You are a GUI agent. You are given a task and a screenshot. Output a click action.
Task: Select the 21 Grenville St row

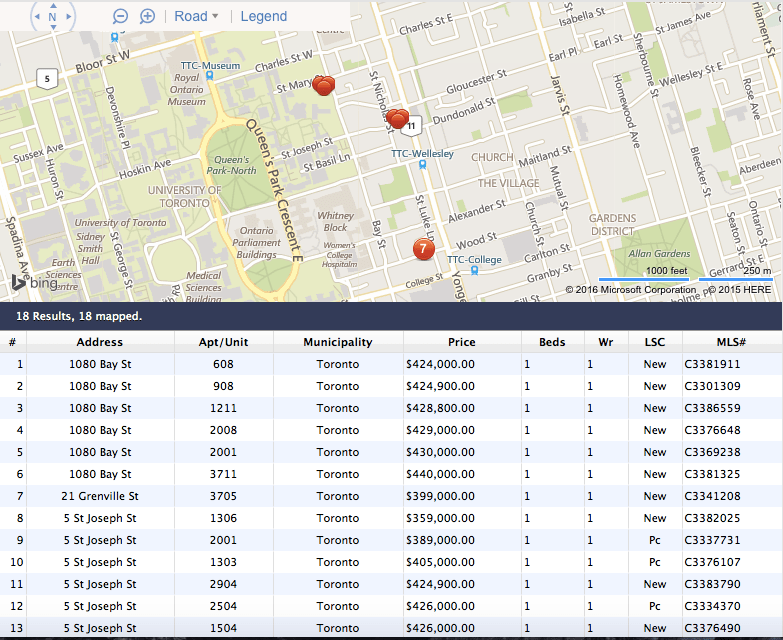coord(391,496)
